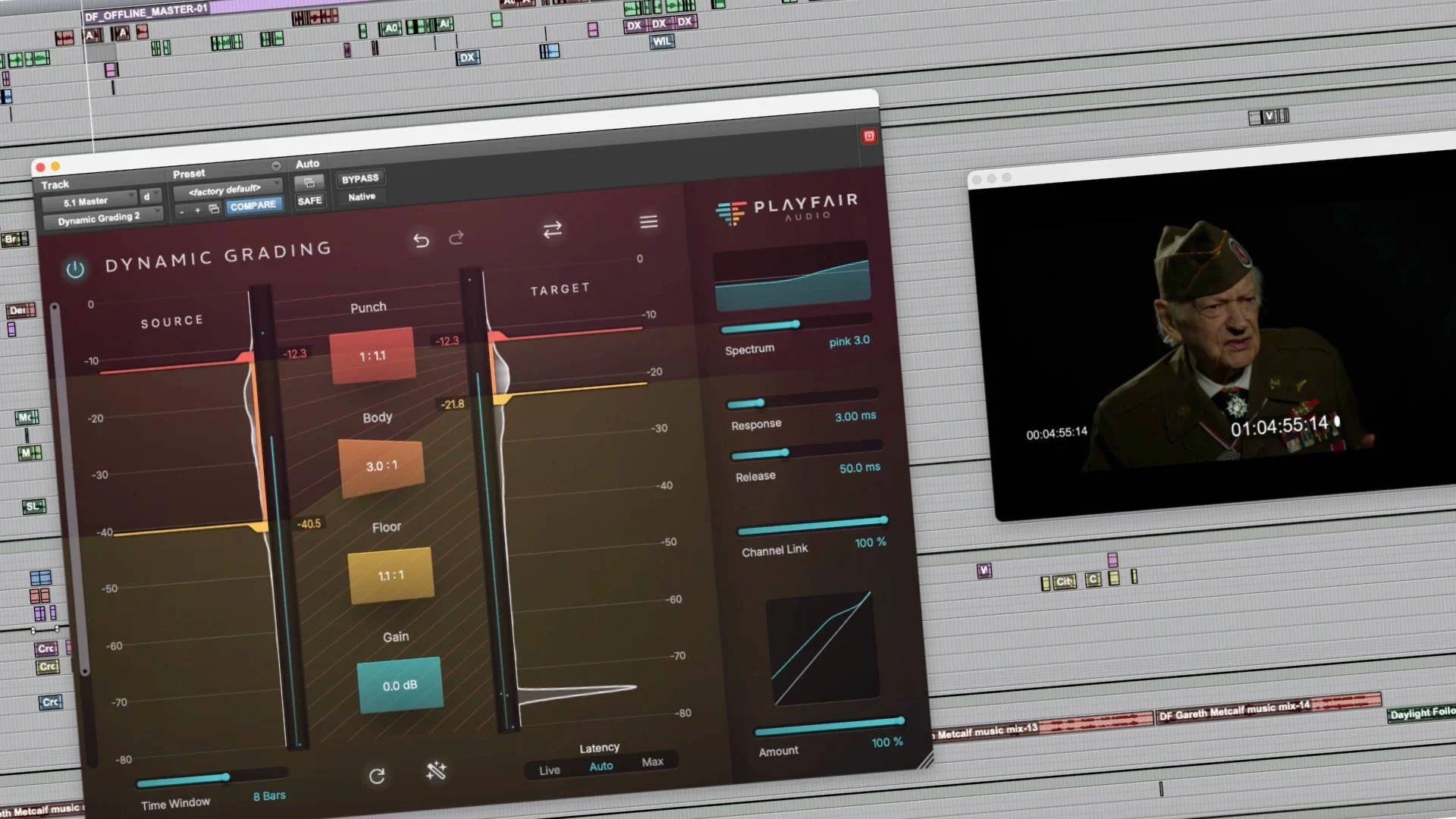The height and width of the screenshot is (819, 1456).
Task: Toggle SAFE mode in automation section
Action: pyautogui.click(x=309, y=200)
